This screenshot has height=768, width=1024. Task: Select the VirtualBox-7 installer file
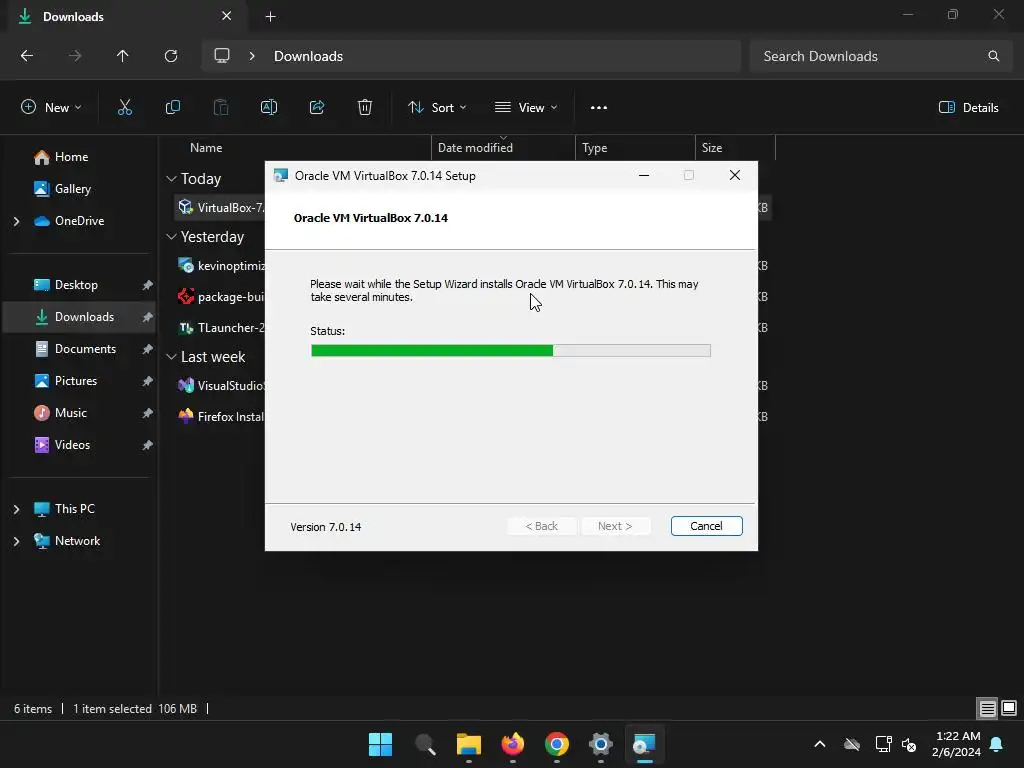click(x=220, y=208)
